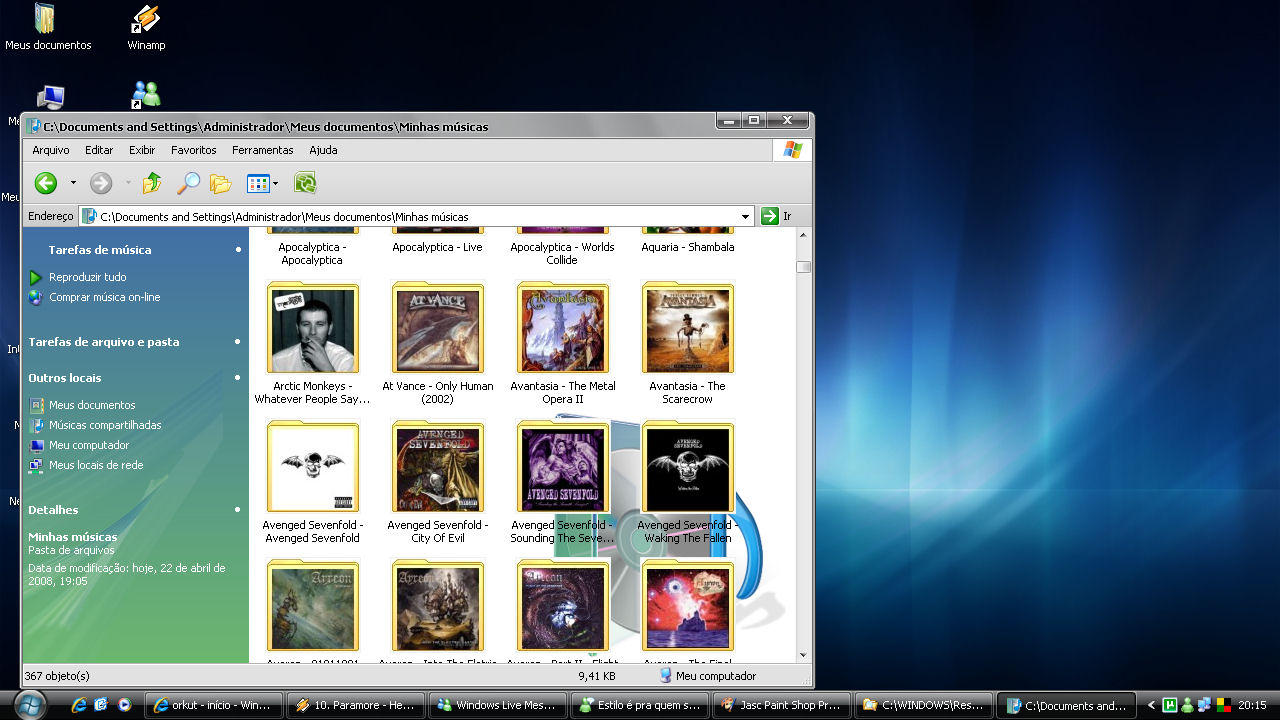Viewport: 1280px width, 720px height.
Task: Click the Apocalyptica - Apocalyptica folder label
Action: coord(312,253)
